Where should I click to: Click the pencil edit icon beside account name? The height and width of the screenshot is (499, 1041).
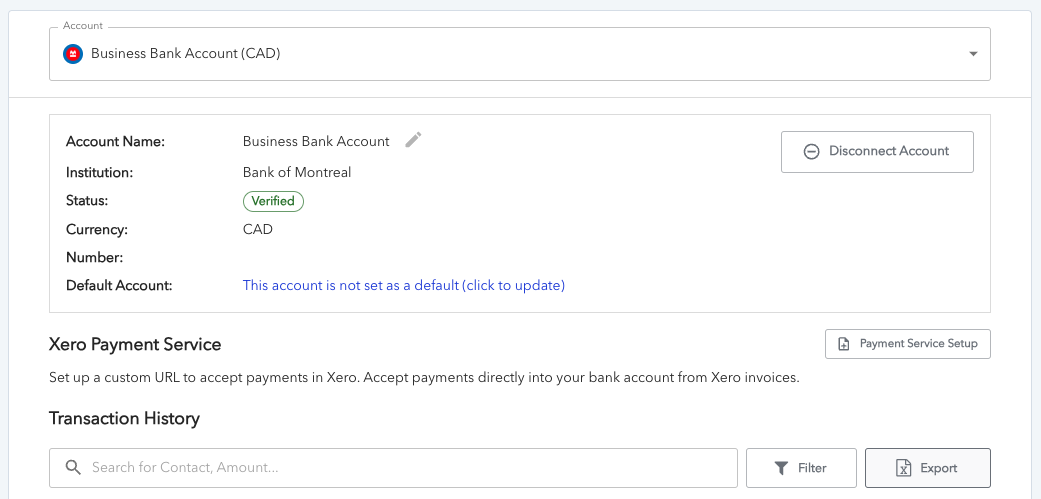(413, 140)
